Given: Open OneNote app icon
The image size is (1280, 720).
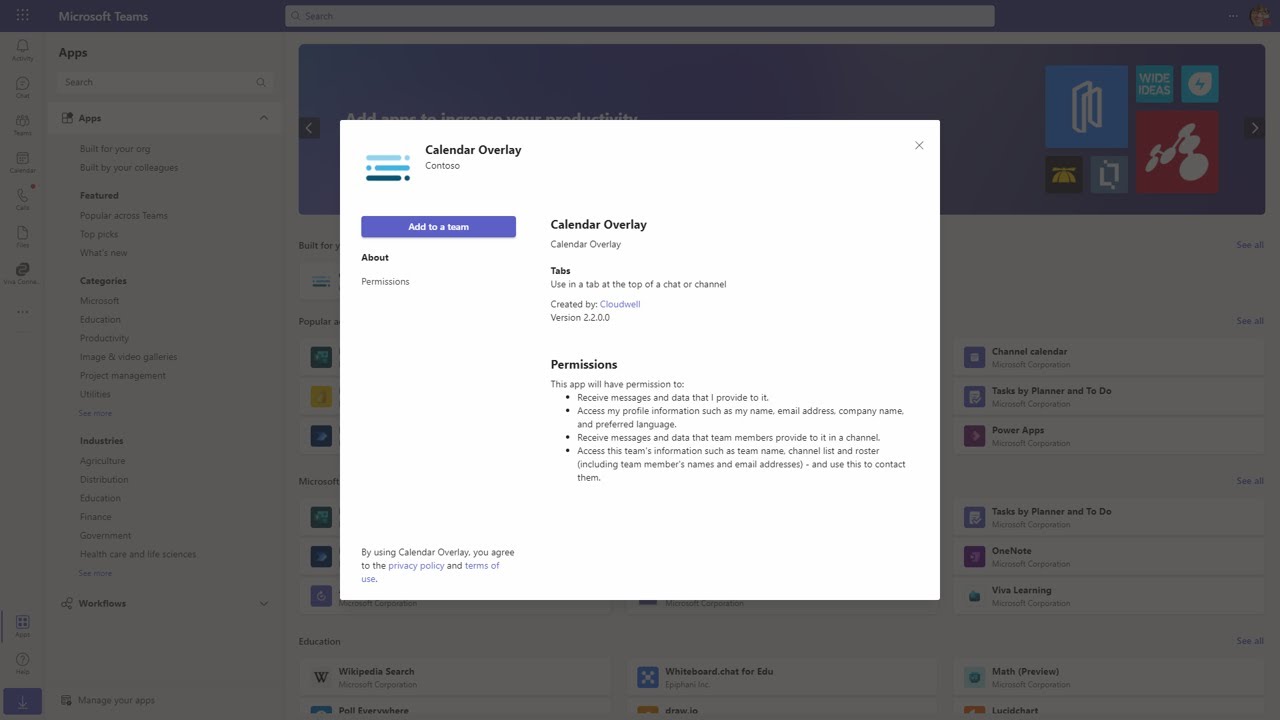Looking at the screenshot, I should (x=974, y=556).
